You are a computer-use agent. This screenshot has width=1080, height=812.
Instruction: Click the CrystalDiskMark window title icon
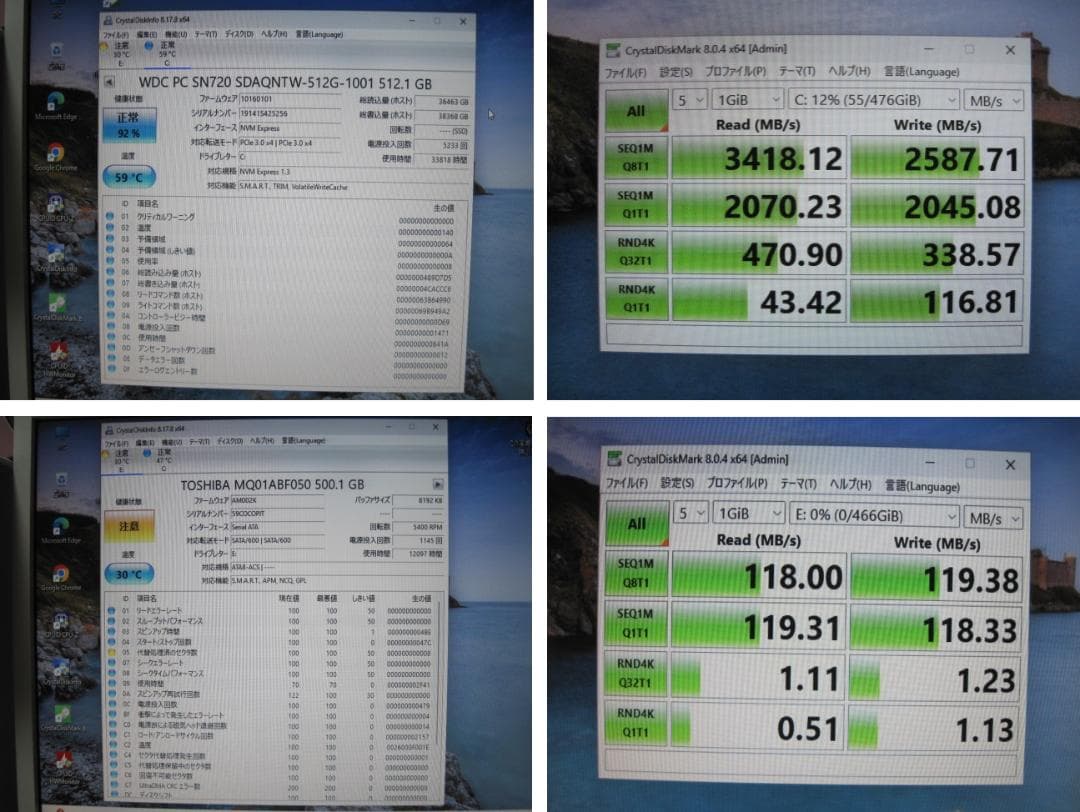(x=614, y=49)
